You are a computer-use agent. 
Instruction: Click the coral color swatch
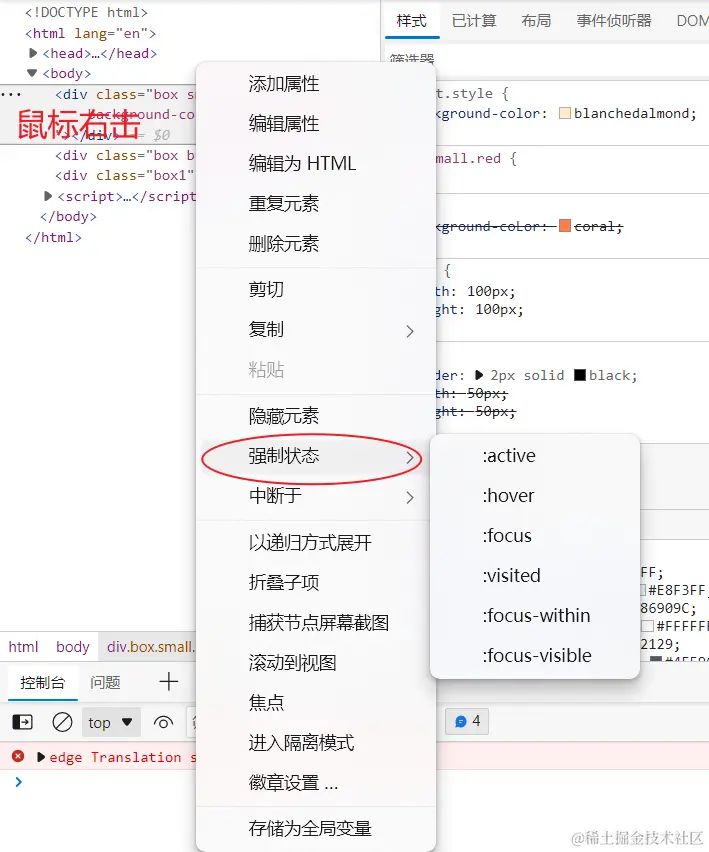click(x=564, y=225)
